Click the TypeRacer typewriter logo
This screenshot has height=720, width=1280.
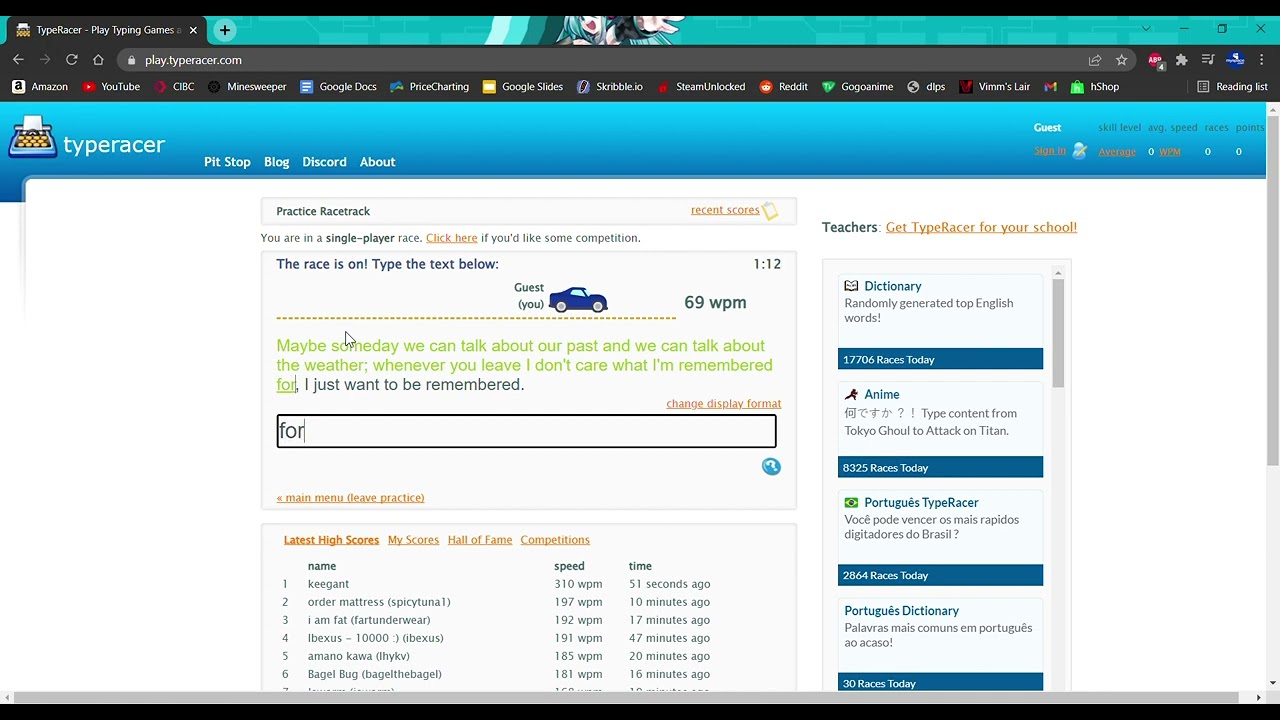pyautogui.click(x=32, y=138)
